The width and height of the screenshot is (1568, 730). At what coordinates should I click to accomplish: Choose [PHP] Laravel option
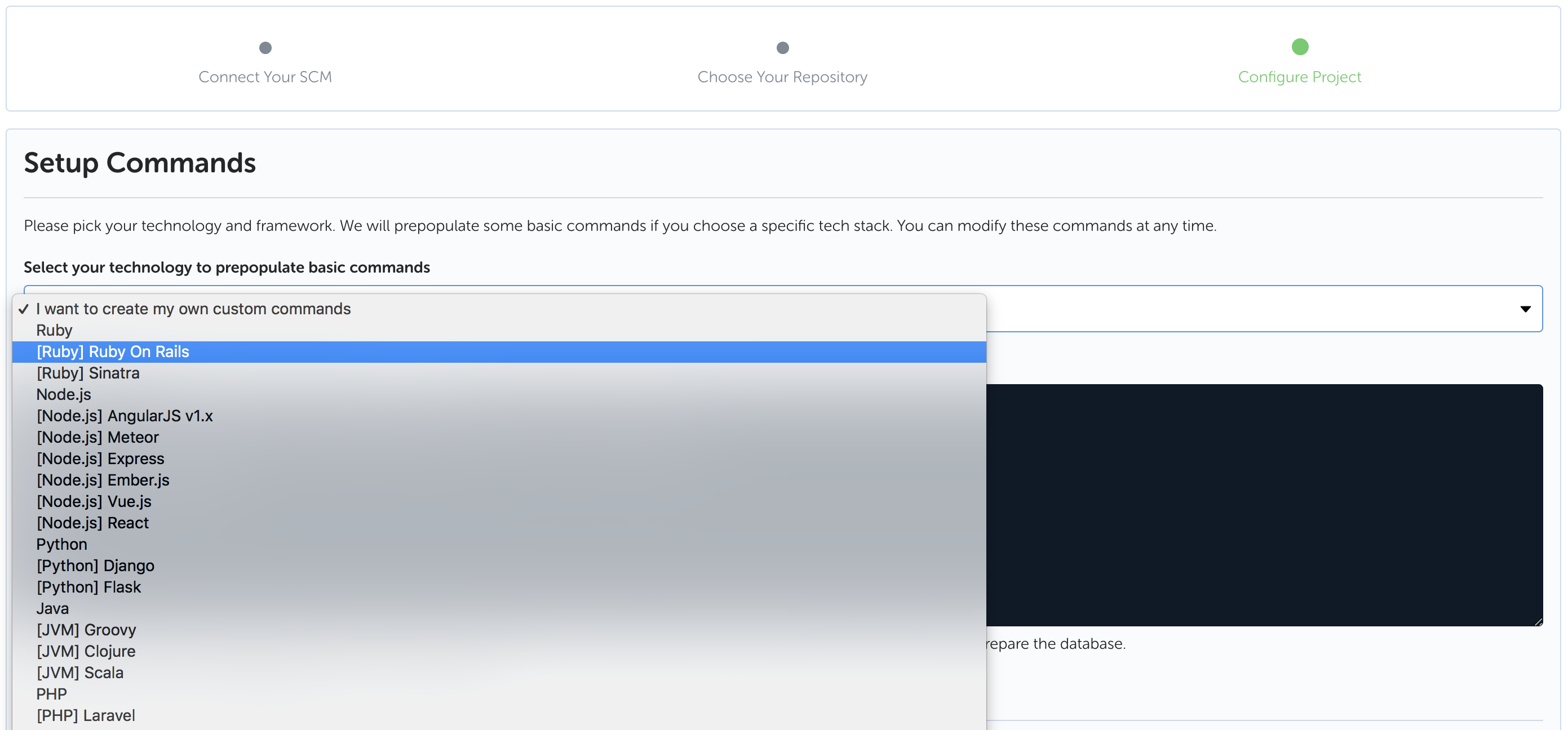(499, 715)
